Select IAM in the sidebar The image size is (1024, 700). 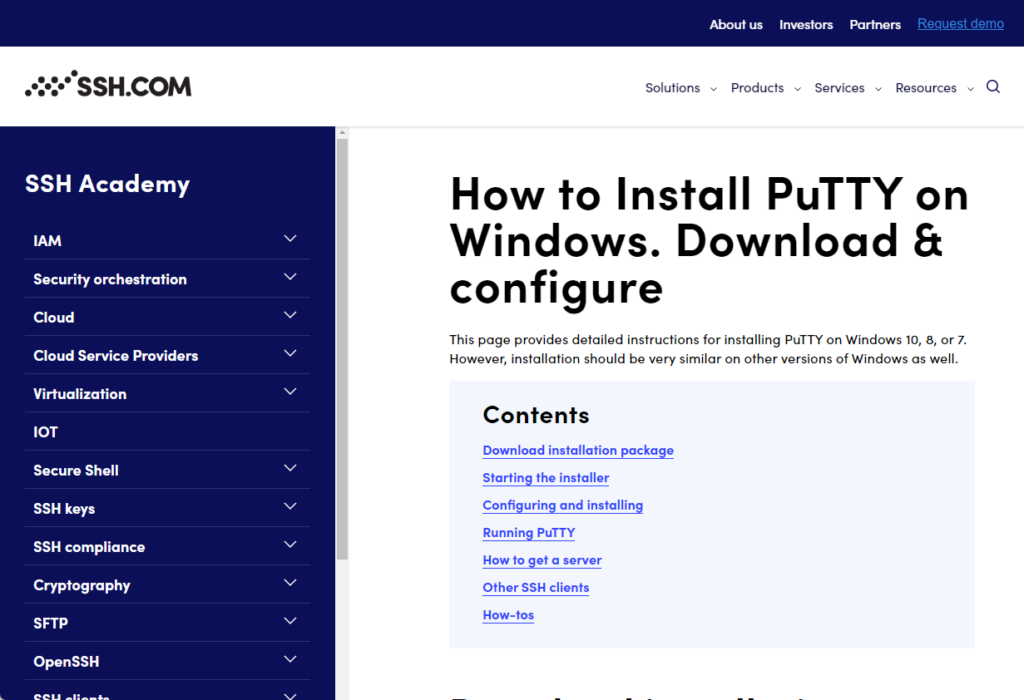pos(48,241)
